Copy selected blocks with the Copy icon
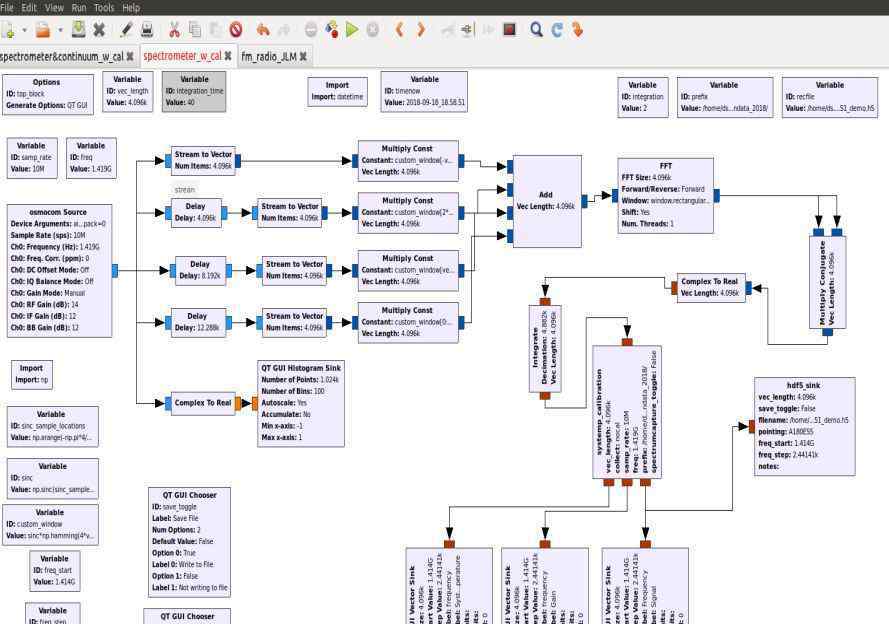The width and height of the screenshot is (889, 624). click(x=195, y=29)
